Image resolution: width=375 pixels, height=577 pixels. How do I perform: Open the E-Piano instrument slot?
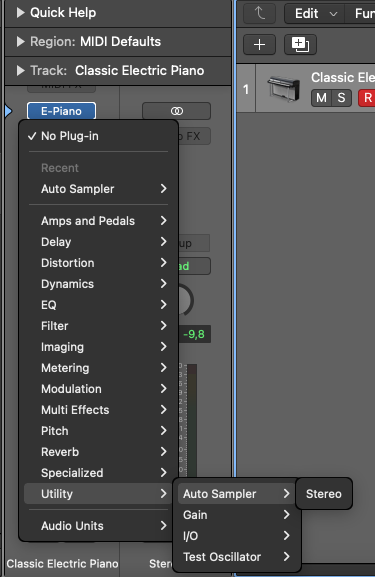point(61,111)
